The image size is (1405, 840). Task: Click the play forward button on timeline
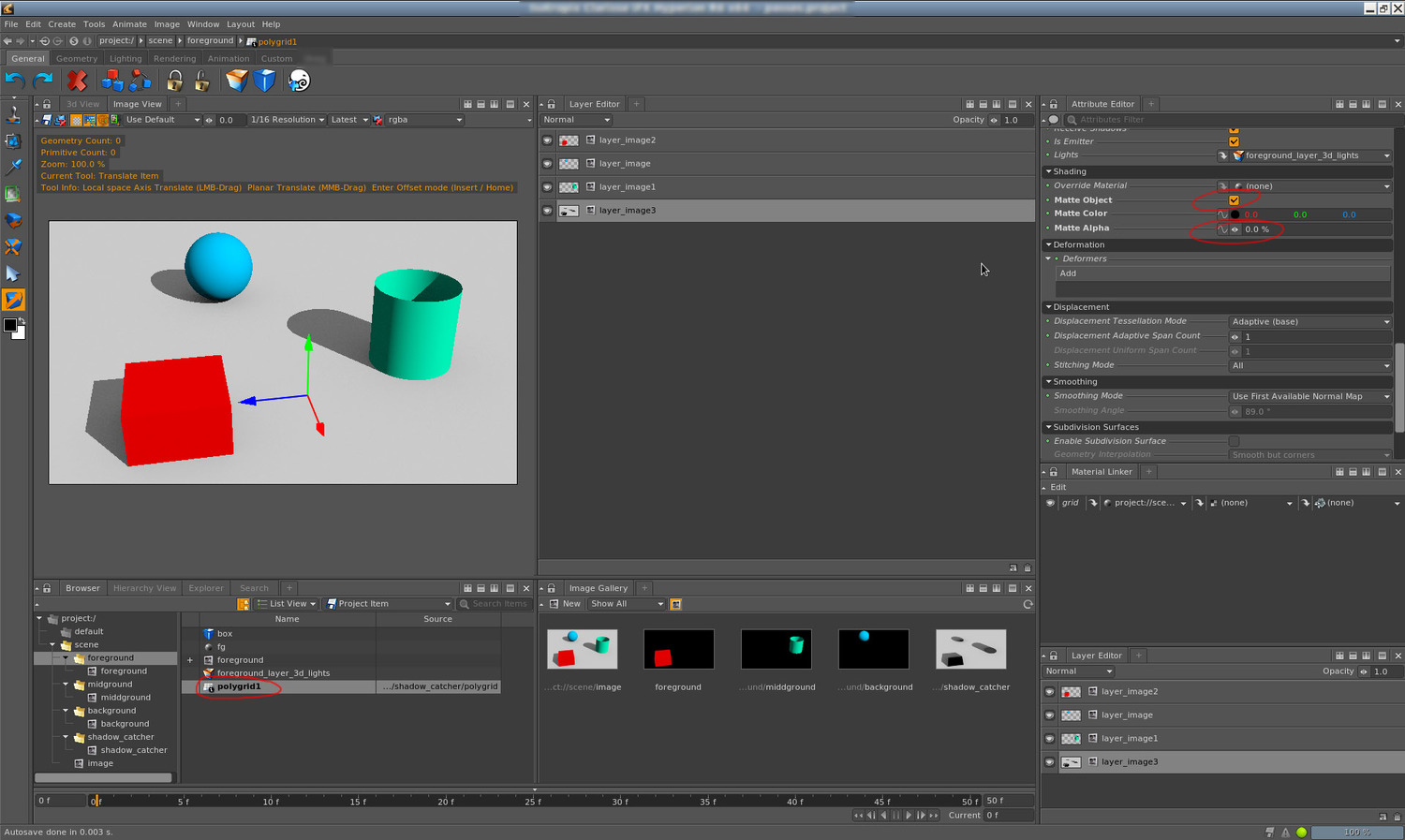[909, 816]
